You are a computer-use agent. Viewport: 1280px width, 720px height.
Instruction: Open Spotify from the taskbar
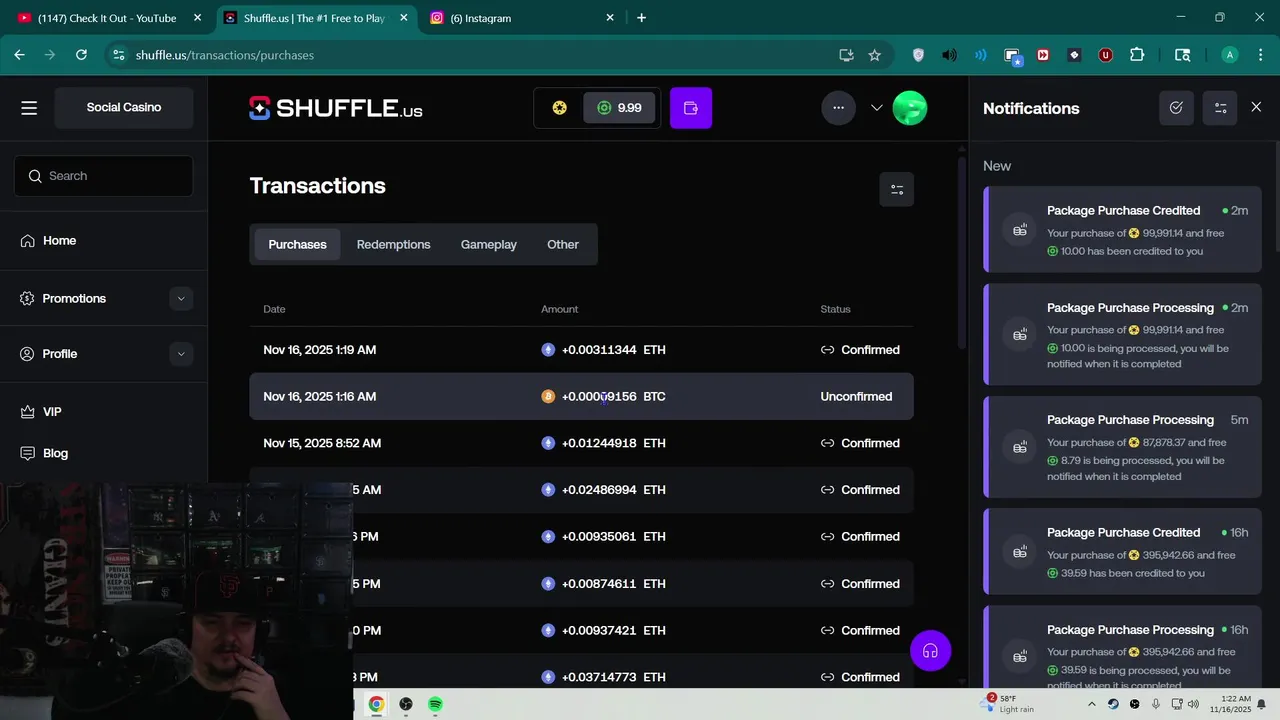[x=436, y=704]
